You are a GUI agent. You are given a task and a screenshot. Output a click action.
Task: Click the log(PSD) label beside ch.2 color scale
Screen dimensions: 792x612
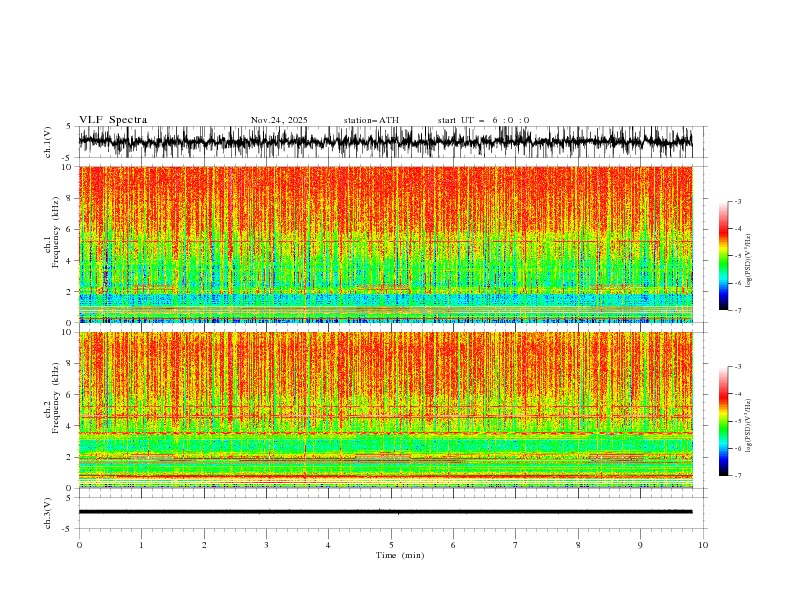[x=749, y=425]
